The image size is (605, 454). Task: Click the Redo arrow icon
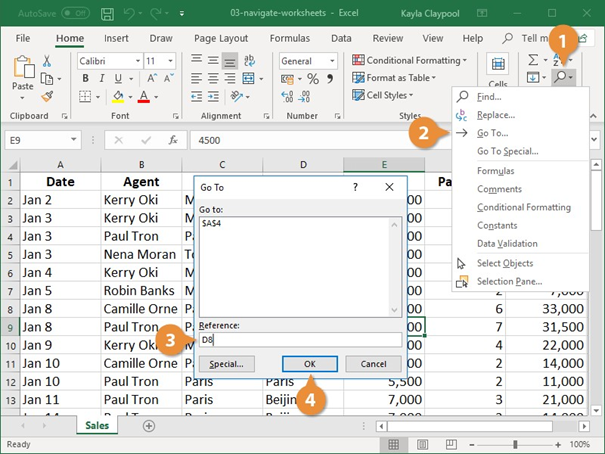point(156,14)
